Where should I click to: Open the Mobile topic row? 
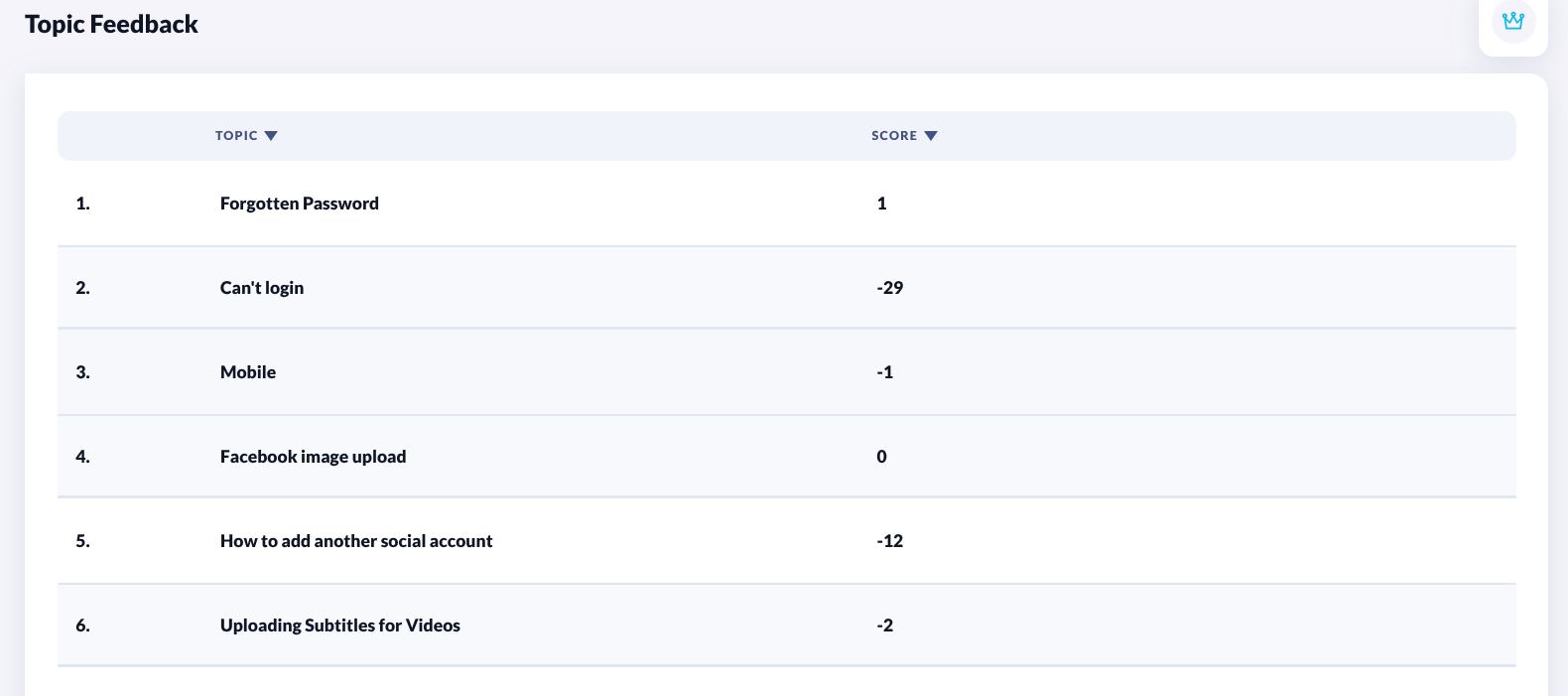point(248,372)
